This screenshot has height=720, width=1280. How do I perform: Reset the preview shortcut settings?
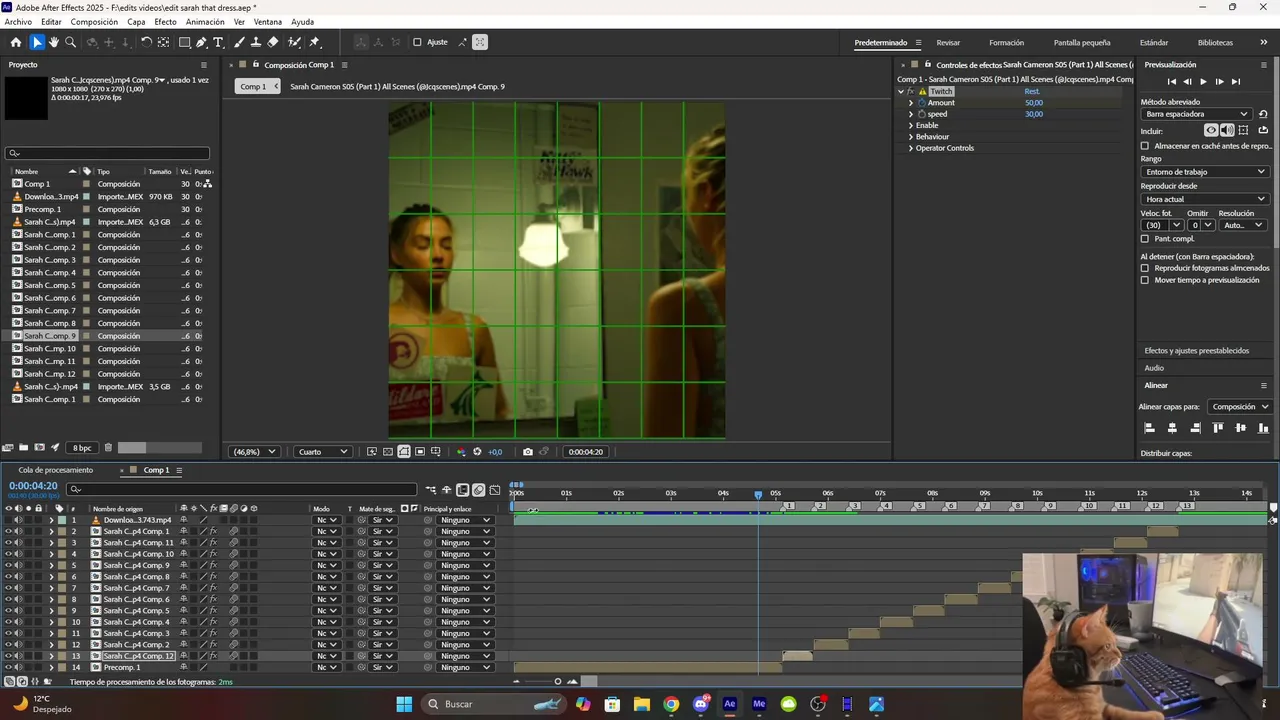click(1264, 114)
